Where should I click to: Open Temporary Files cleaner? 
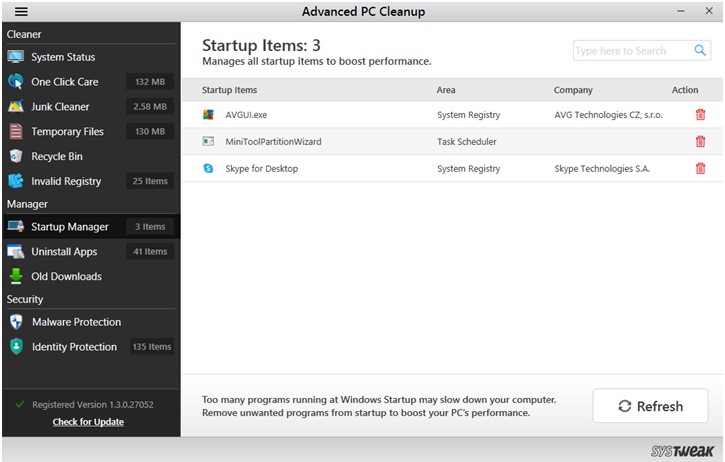point(67,132)
